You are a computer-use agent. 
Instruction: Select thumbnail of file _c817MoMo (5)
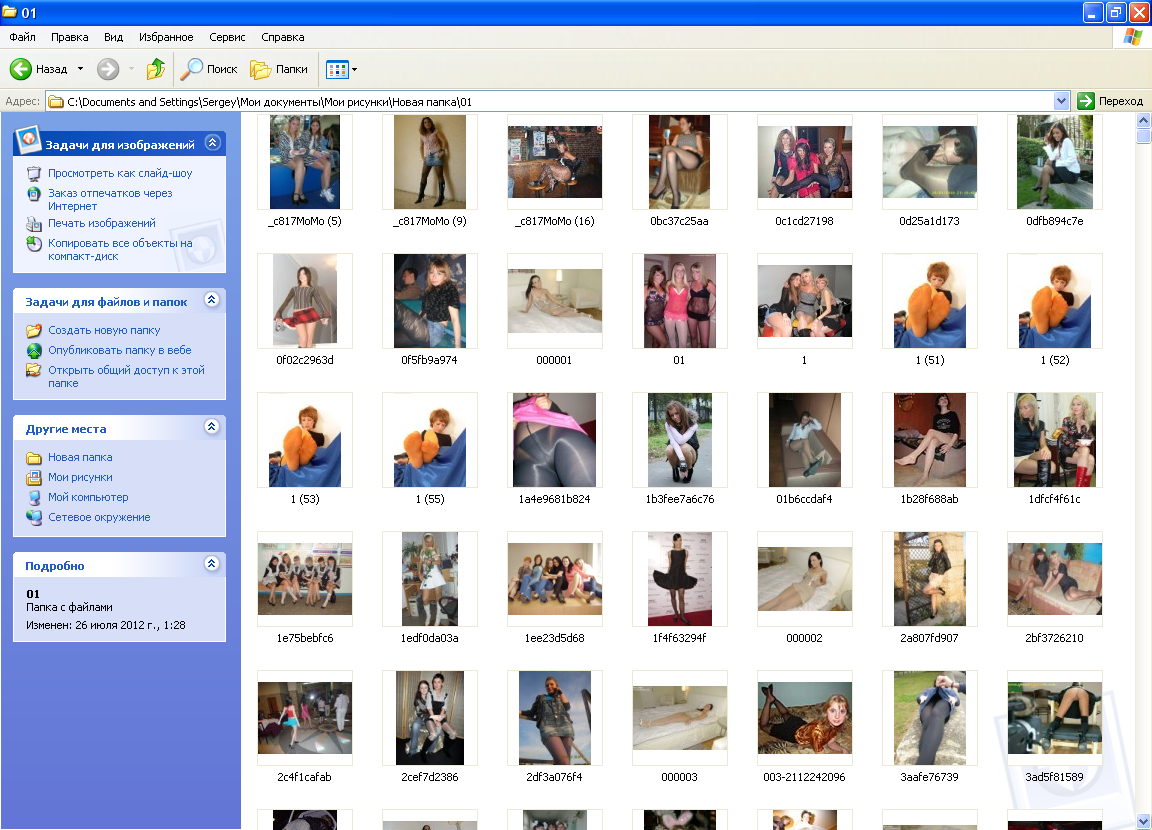(x=305, y=162)
